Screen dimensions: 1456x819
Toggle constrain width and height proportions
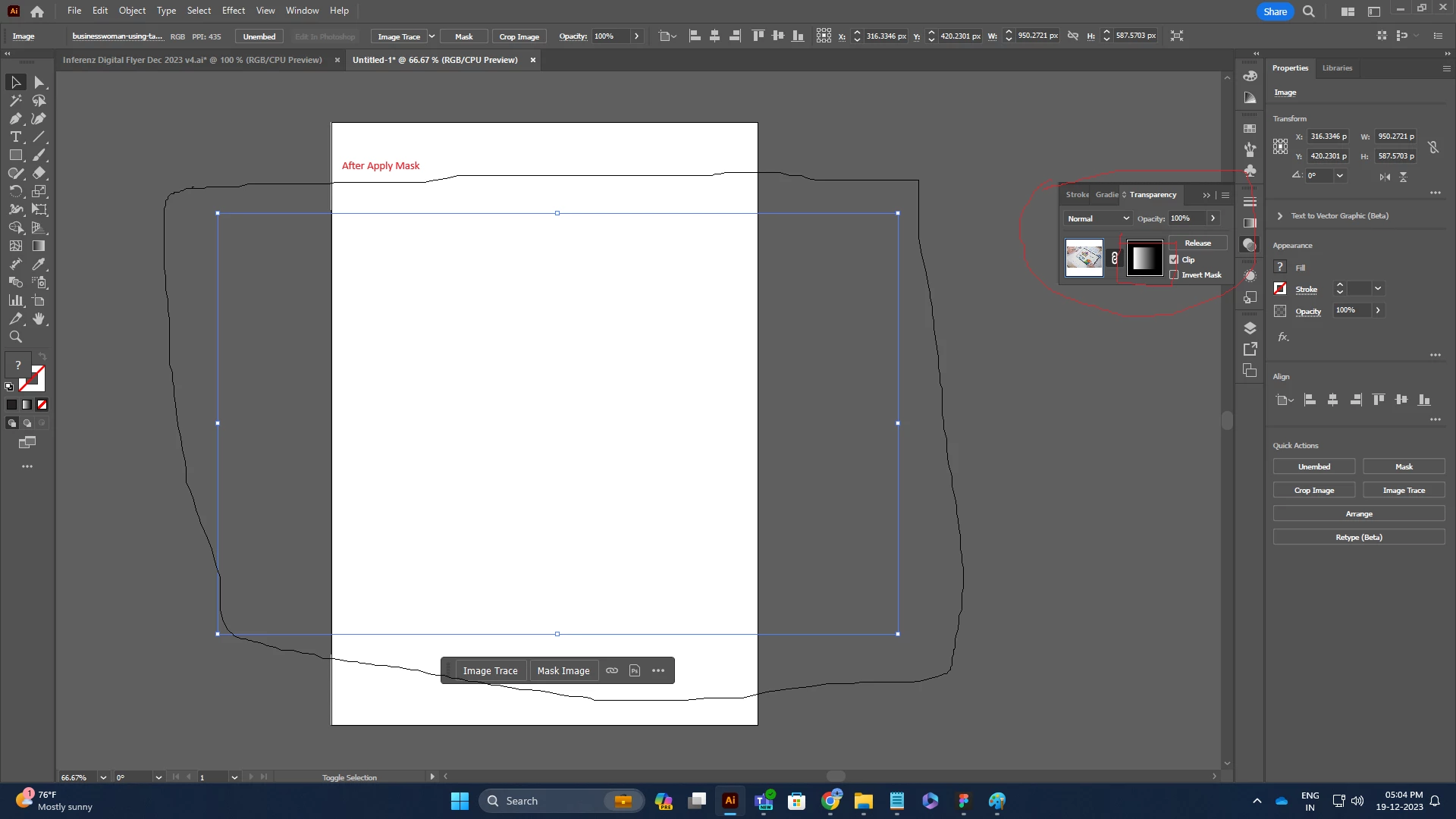point(1433,146)
